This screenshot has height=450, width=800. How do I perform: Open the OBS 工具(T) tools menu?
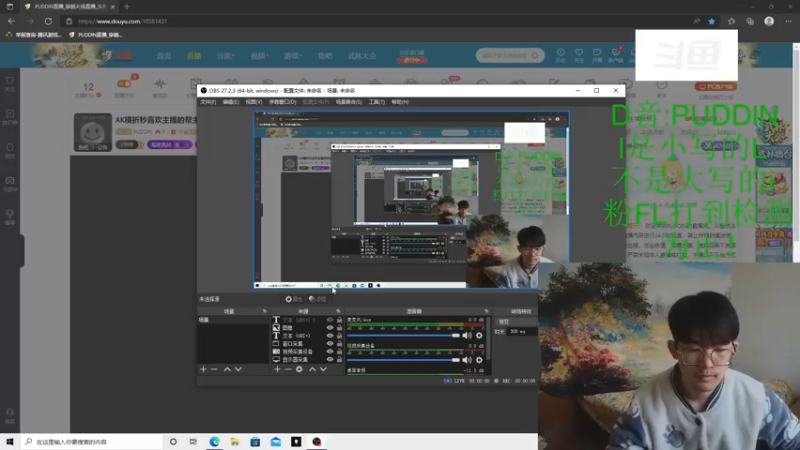tap(377, 102)
